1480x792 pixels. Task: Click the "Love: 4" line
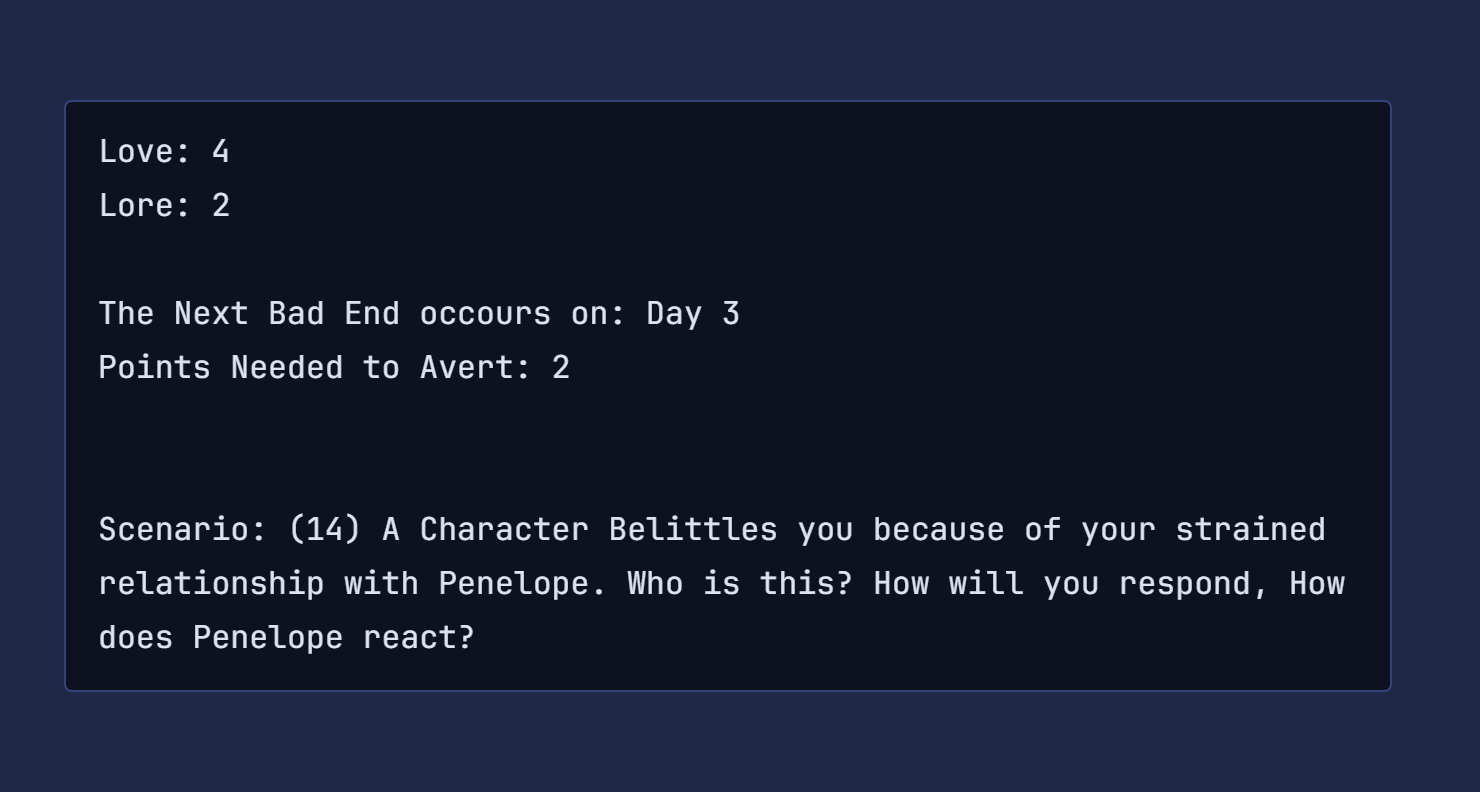click(164, 152)
